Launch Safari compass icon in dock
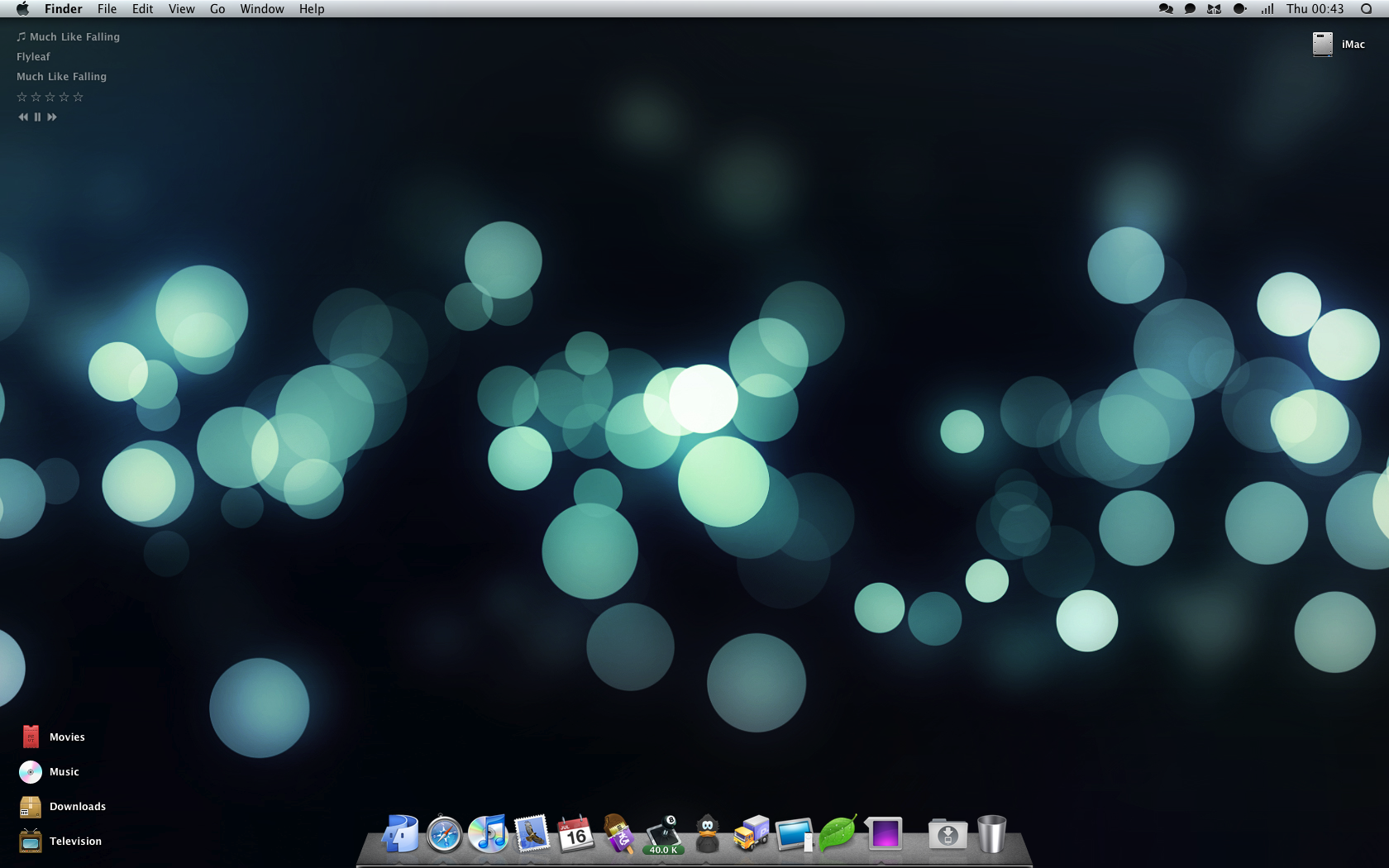 coord(444,834)
